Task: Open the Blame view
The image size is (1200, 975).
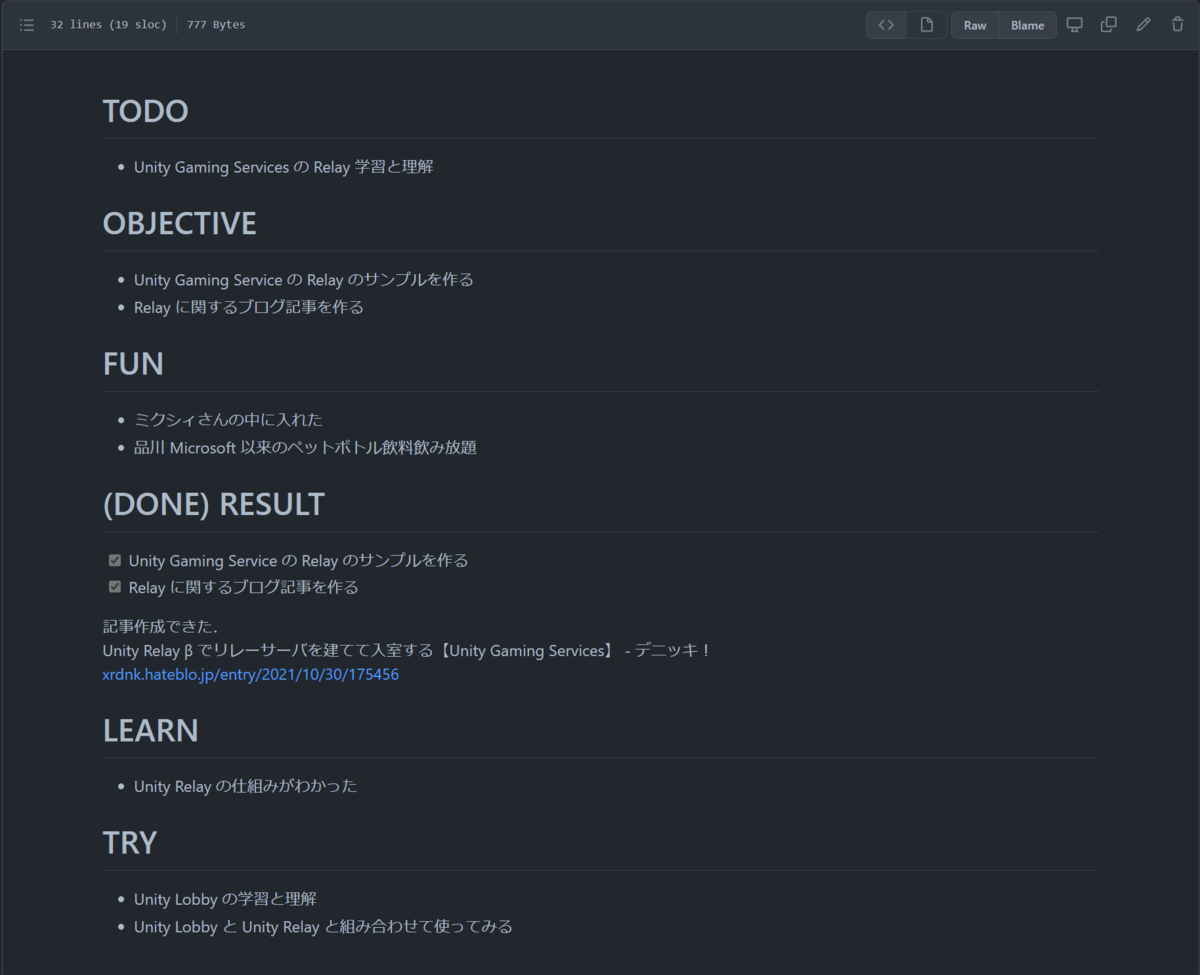Action: pos(1027,25)
